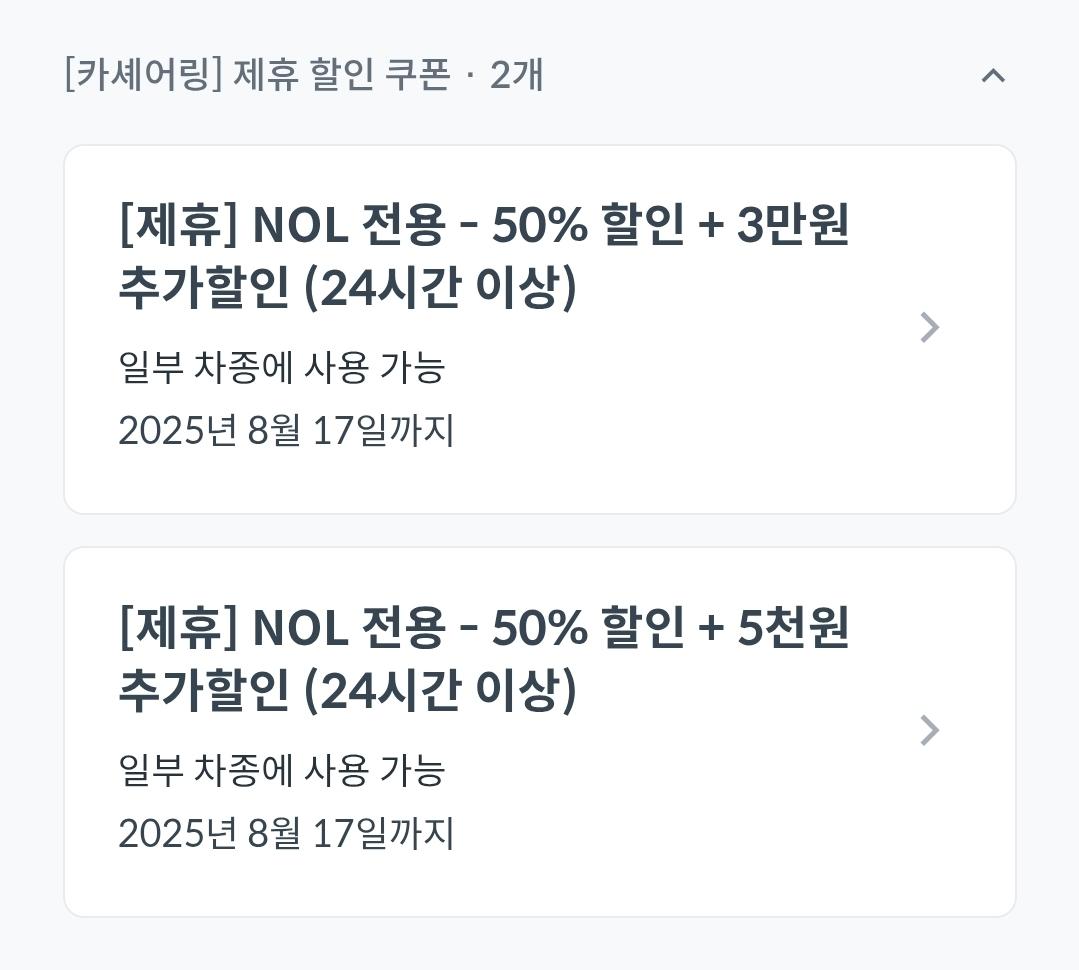This screenshot has height=970, width=1079.
Task: Click the [제휴] tag on 3만원 coupon
Action: 178,224
